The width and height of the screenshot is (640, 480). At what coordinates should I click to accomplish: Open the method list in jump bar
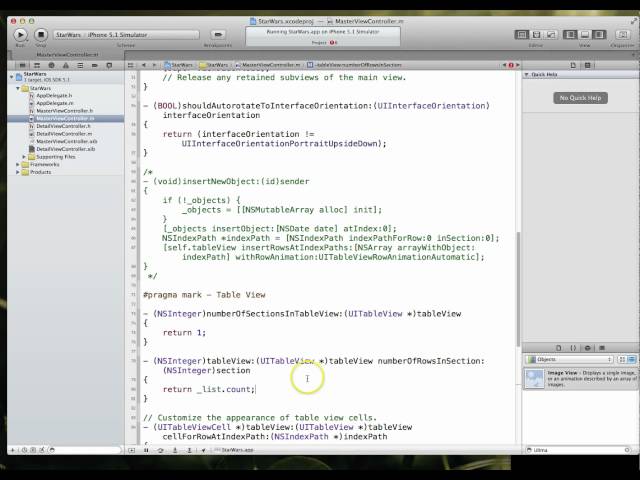tap(354, 65)
